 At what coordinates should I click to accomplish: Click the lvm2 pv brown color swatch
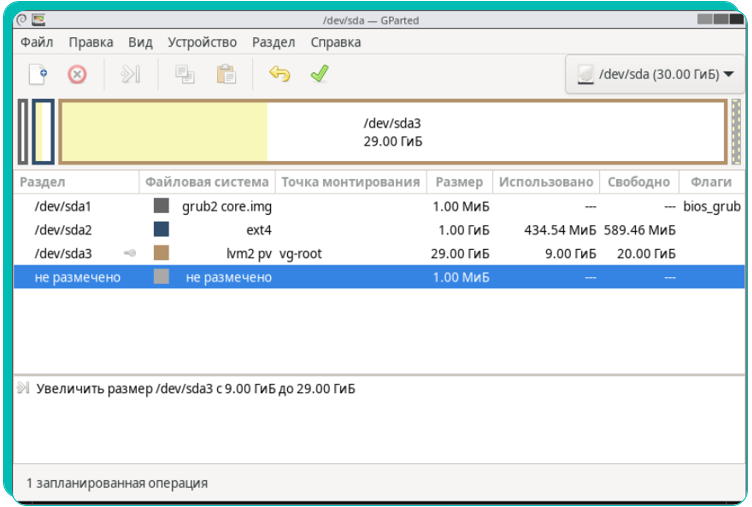(161, 253)
